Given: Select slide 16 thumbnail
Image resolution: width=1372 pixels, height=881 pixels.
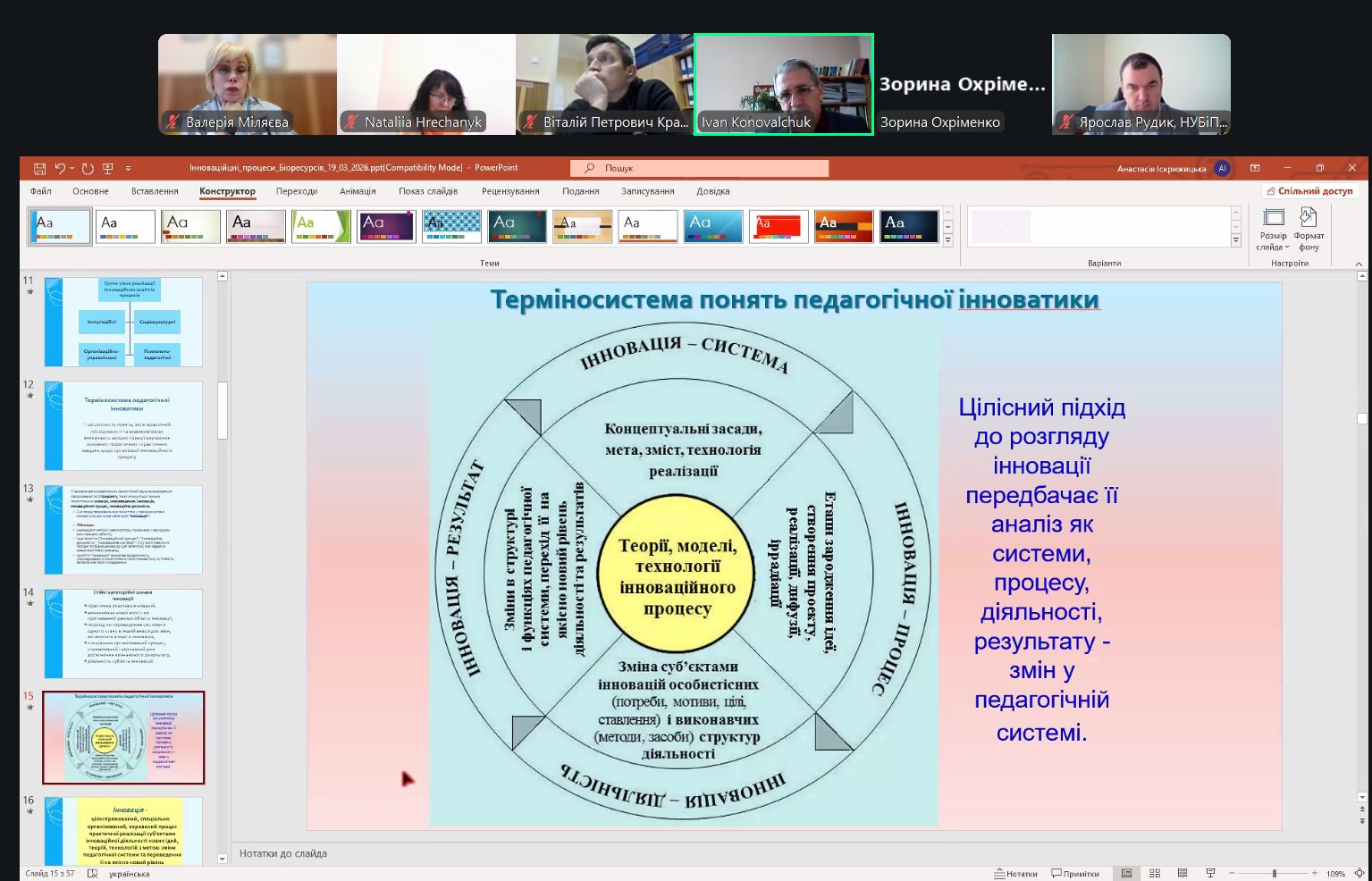Looking at the screenshot, I should tap(123, 831).
